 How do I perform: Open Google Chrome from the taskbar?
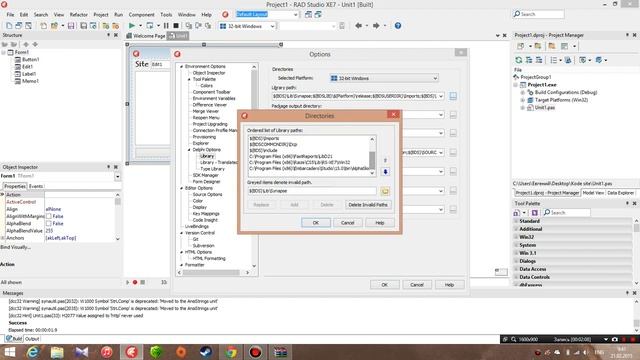tap(231, 352)
